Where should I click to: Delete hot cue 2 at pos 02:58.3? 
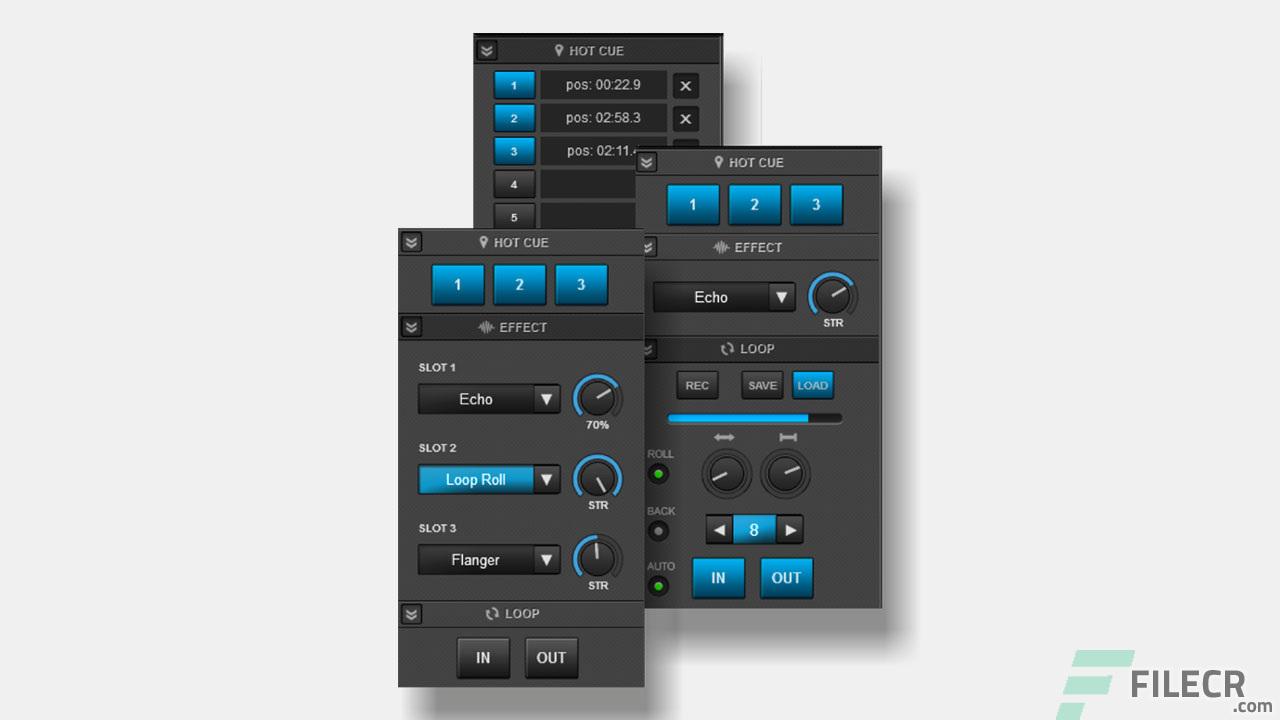pyautogui.click(x=685, y=119)
